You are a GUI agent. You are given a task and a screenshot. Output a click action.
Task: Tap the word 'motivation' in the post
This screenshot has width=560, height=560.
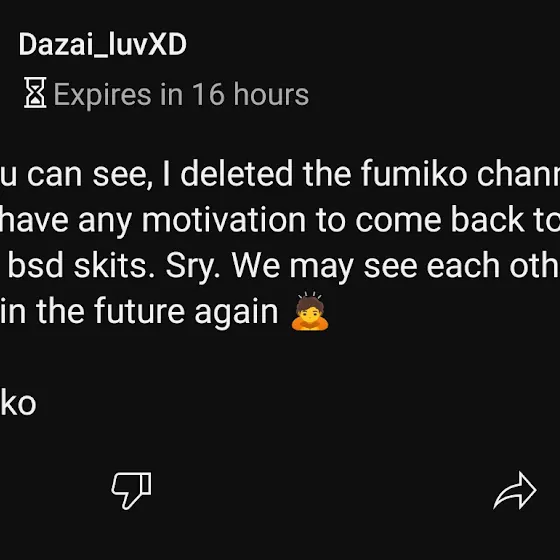point(224,220)
